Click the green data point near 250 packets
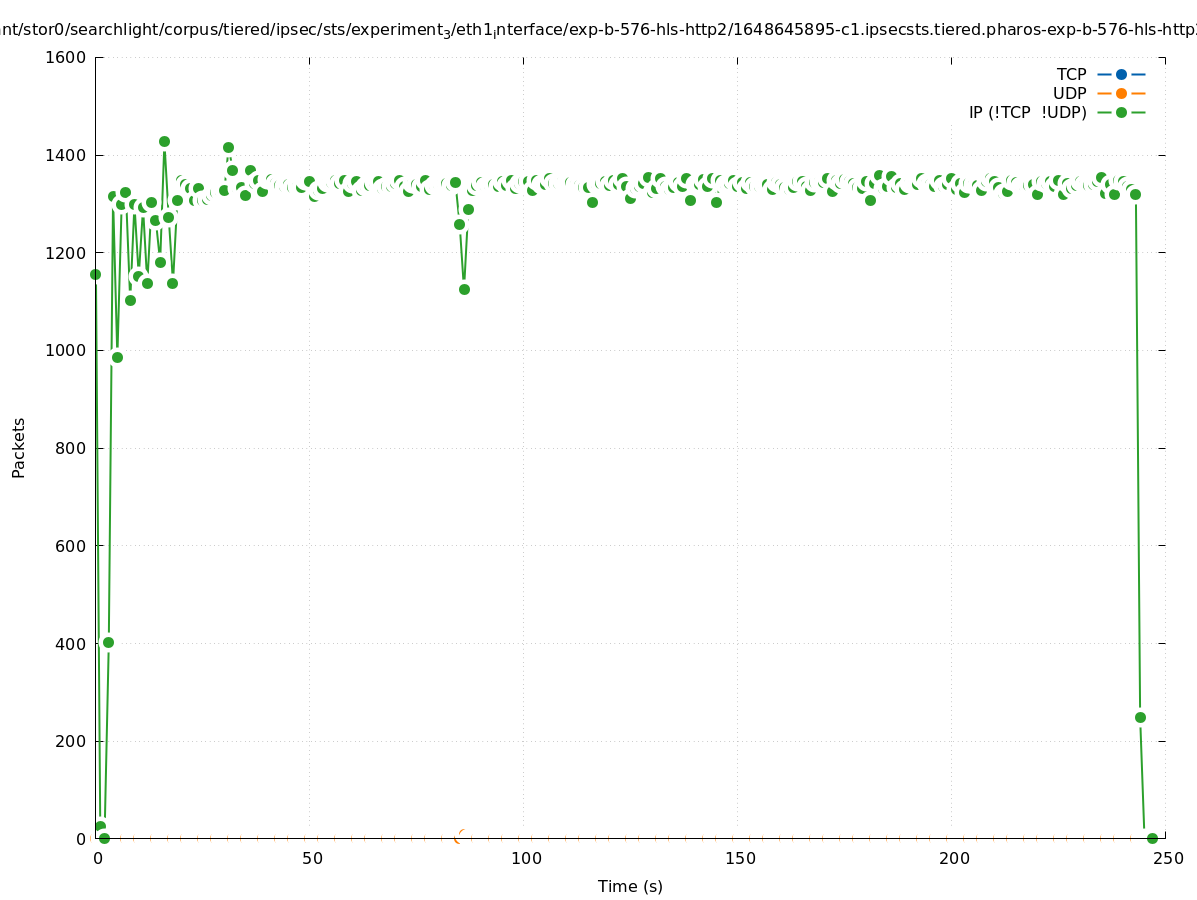This screenshot has width=1197, height=900. 1140,717
